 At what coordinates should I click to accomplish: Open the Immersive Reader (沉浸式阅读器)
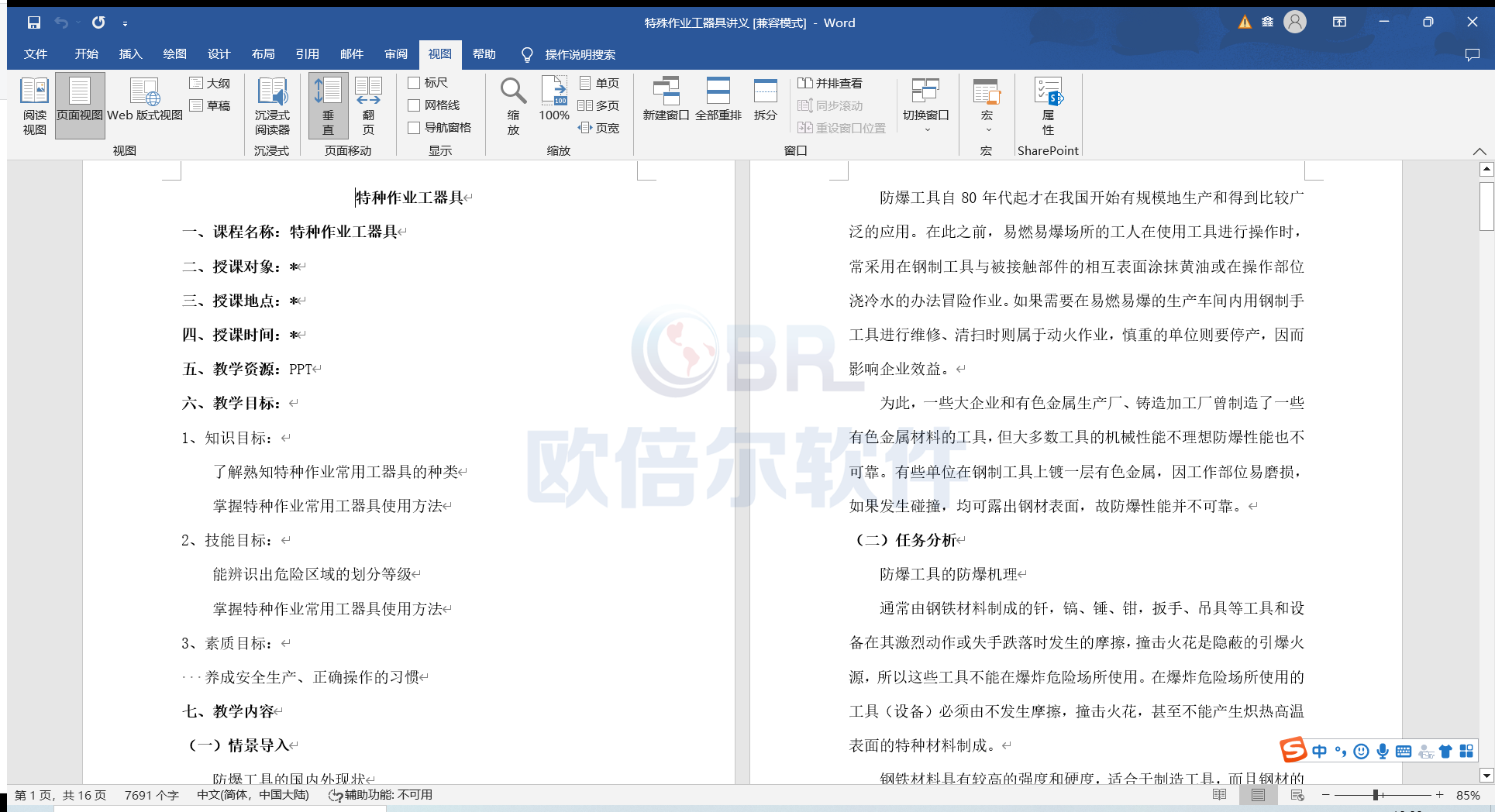click(272, 105)
